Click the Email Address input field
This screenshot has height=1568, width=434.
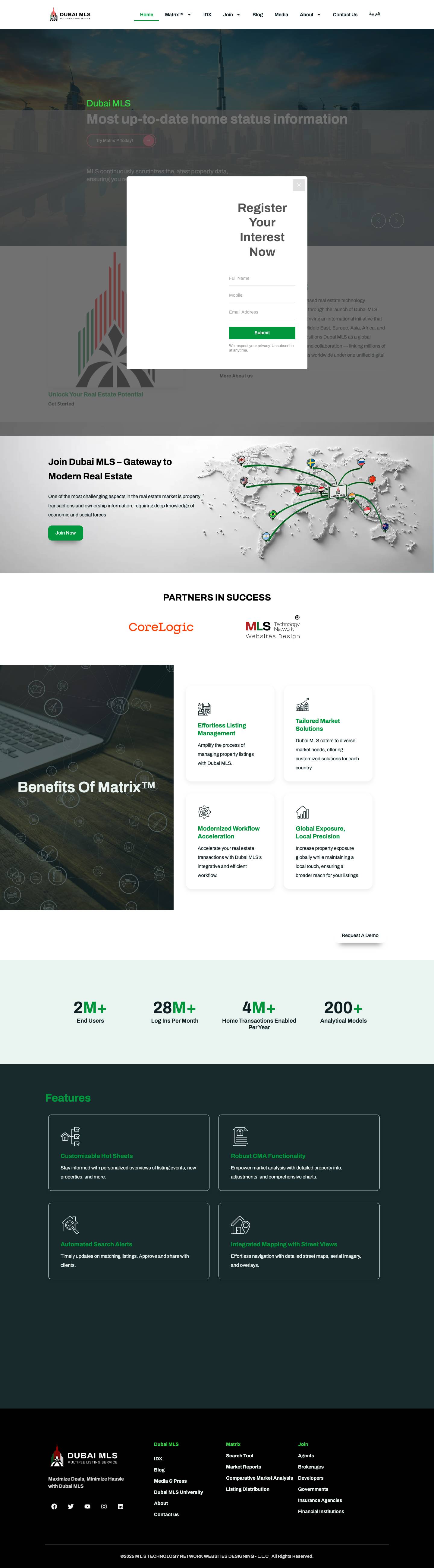pyautogui.click(x=262, y=312)
